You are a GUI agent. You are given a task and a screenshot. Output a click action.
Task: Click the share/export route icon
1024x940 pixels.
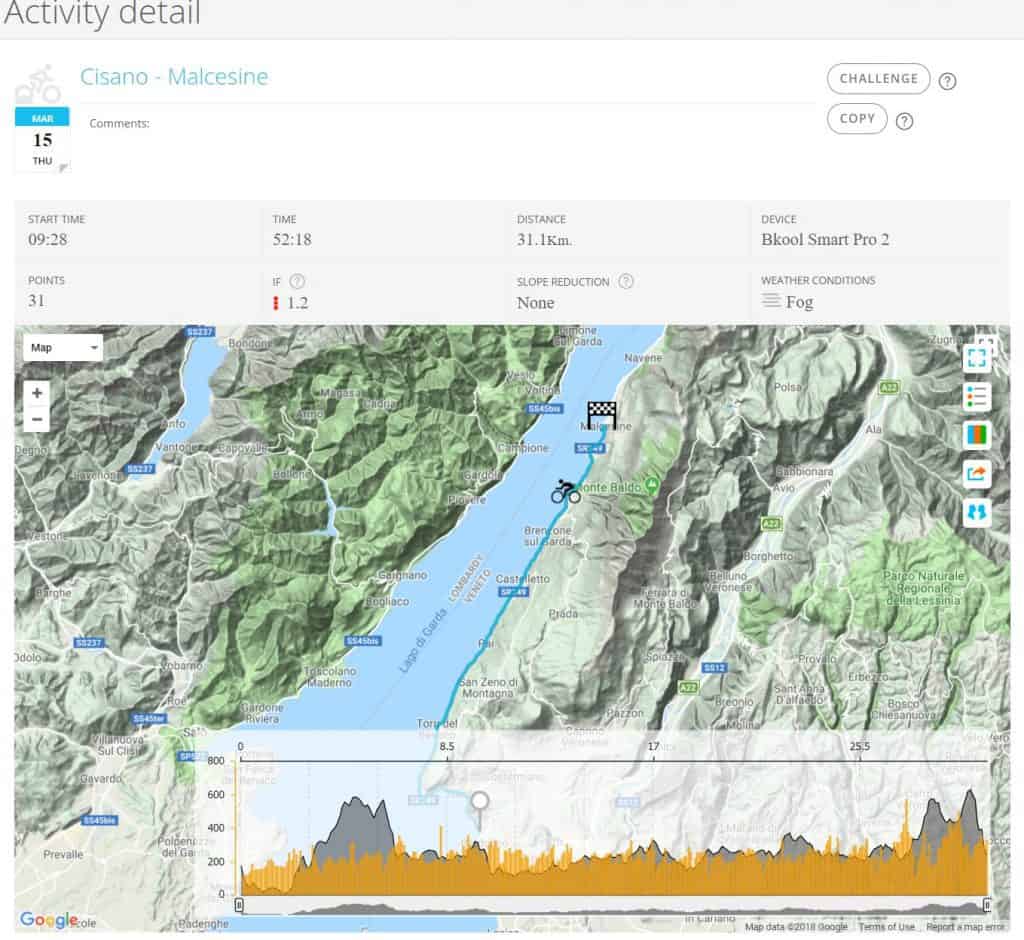coord(977,473)
